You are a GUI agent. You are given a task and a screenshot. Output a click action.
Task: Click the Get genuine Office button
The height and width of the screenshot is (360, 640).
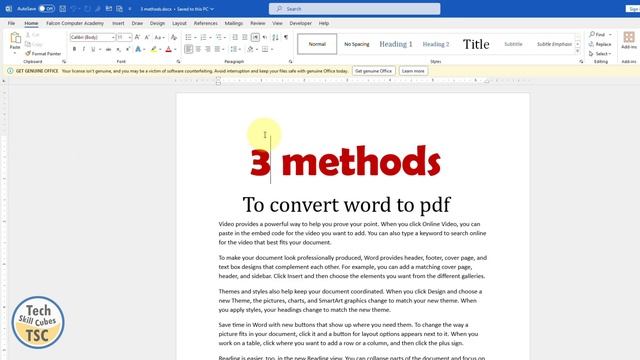coord(373,71)
